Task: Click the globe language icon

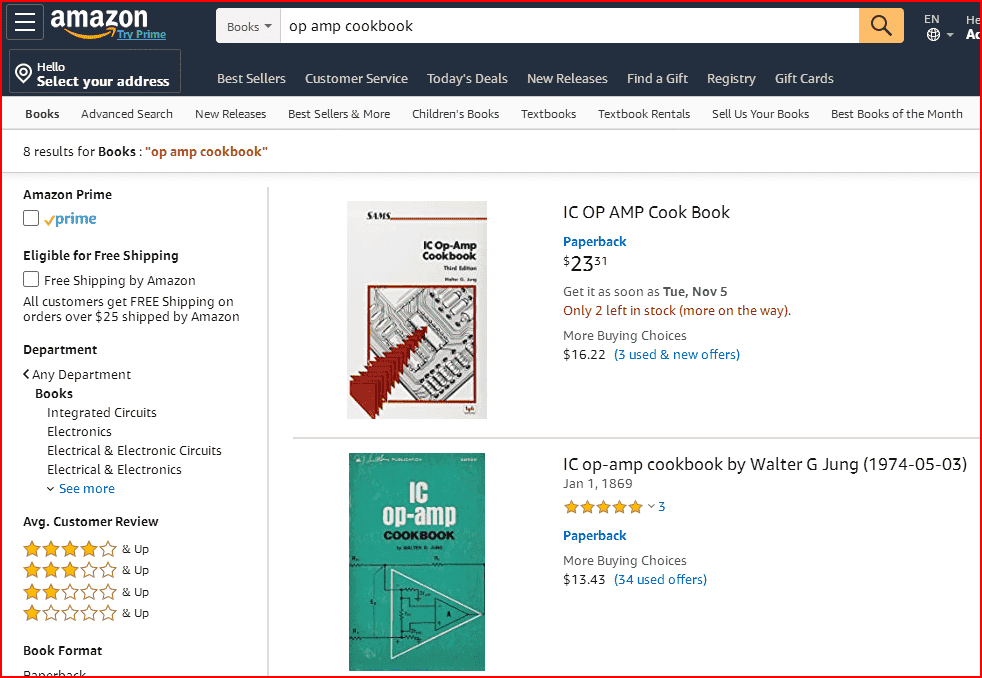Action: click(x=933, y=35)
